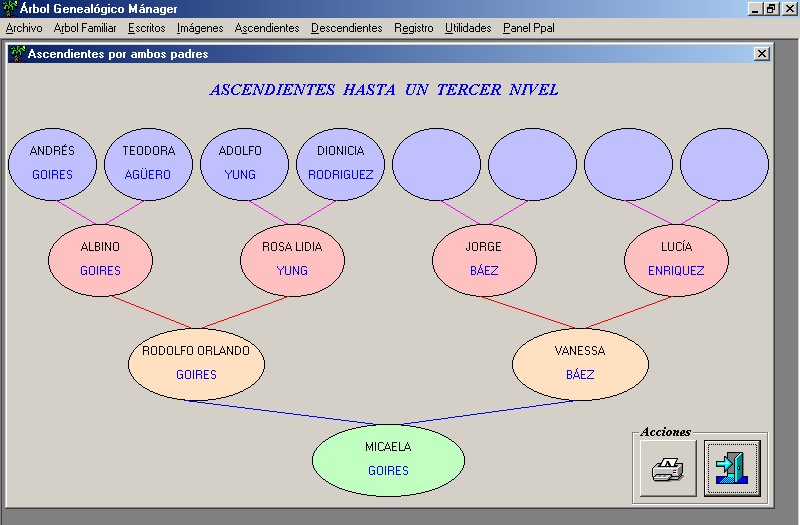Restore down the main application window
This screenshot has width=800, height=525.
click(x=771, y=9)
